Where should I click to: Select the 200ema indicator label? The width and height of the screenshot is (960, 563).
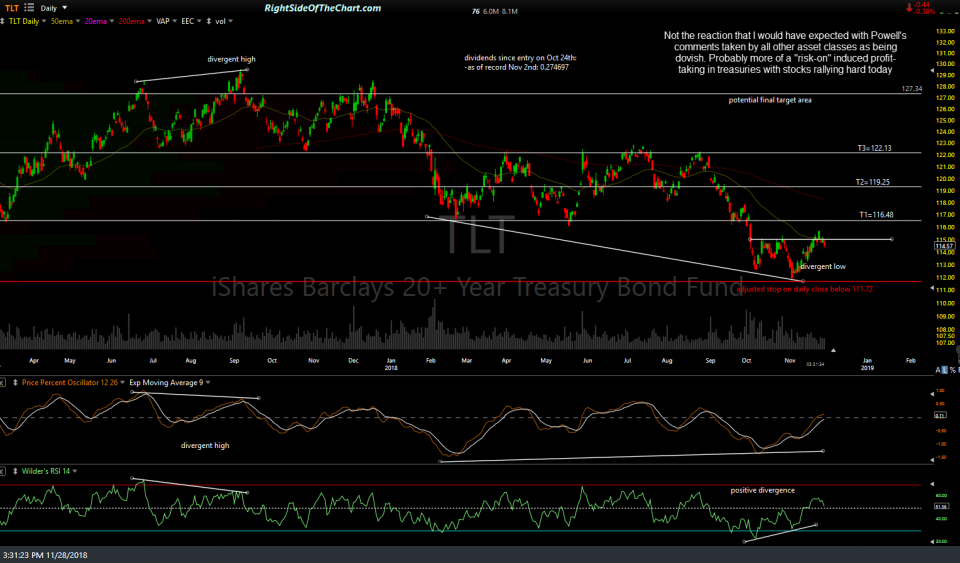click(x=132, y=21)
